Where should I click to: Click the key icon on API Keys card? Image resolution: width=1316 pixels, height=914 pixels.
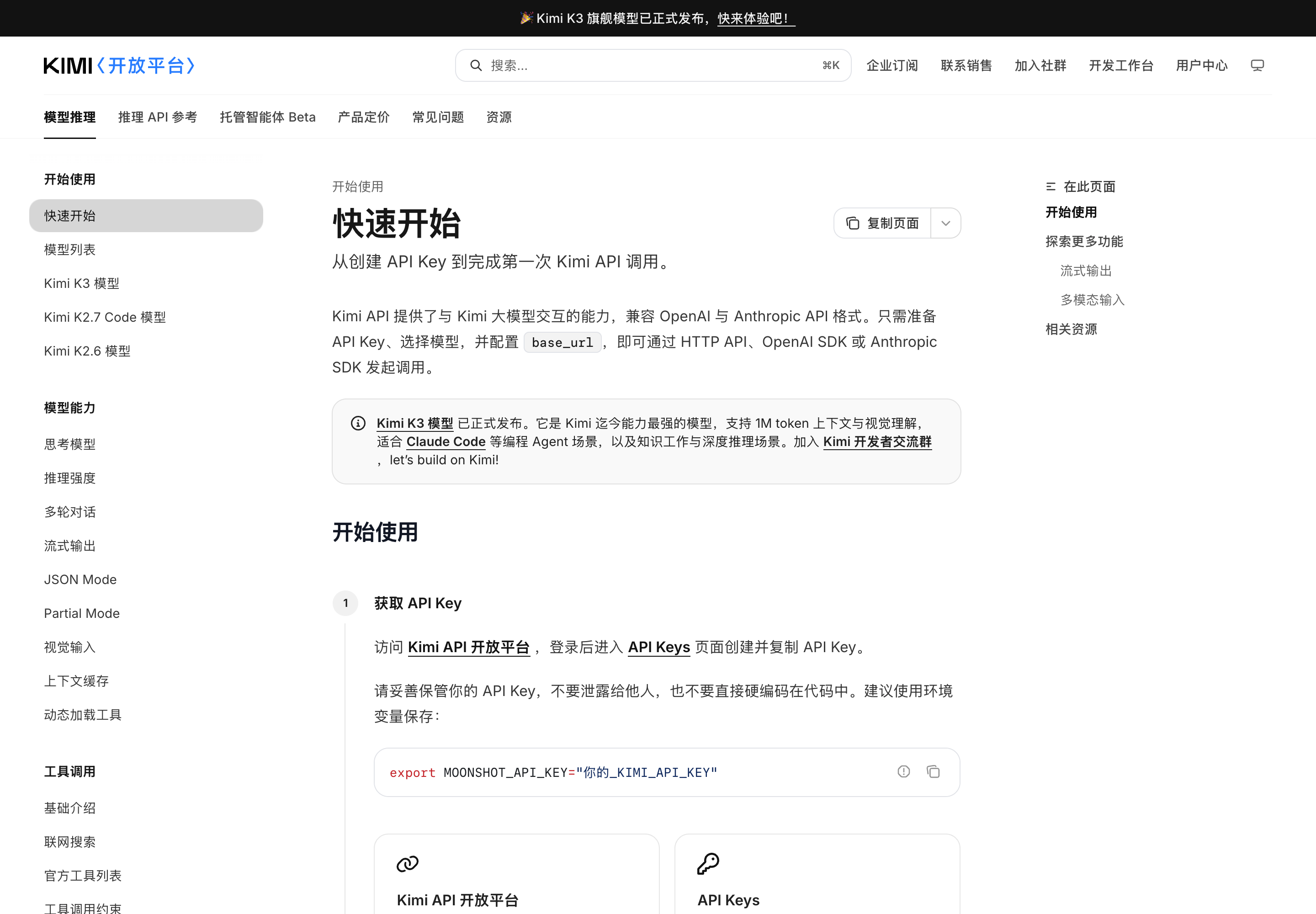point(708,864)
